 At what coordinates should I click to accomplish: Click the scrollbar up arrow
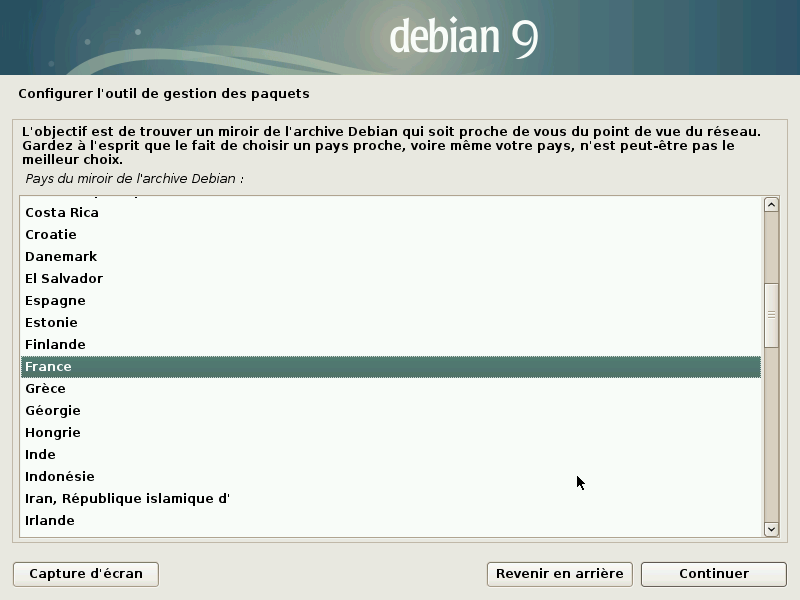point(769,204)
